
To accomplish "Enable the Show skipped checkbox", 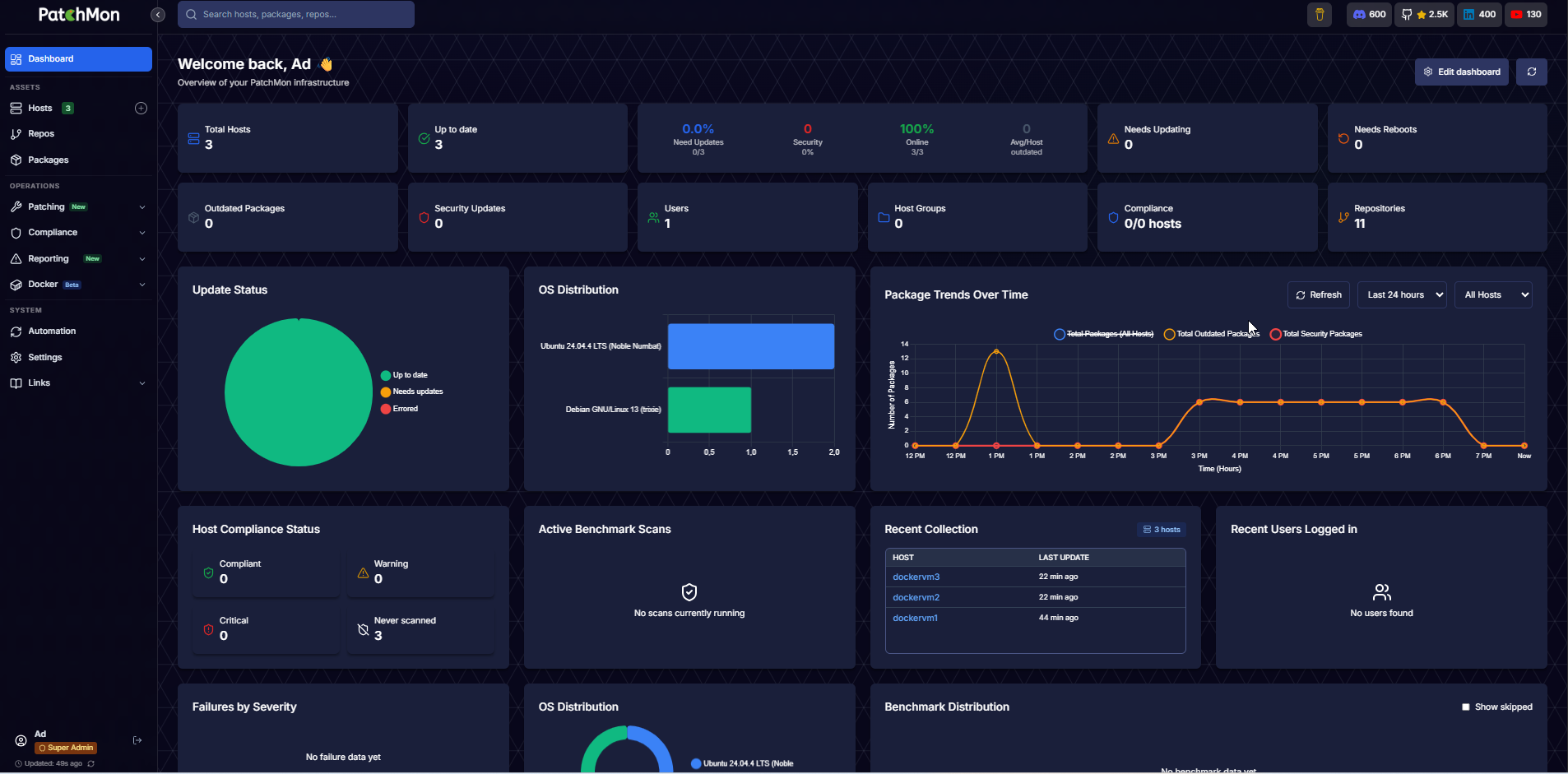I will (x=1466, y=707).
